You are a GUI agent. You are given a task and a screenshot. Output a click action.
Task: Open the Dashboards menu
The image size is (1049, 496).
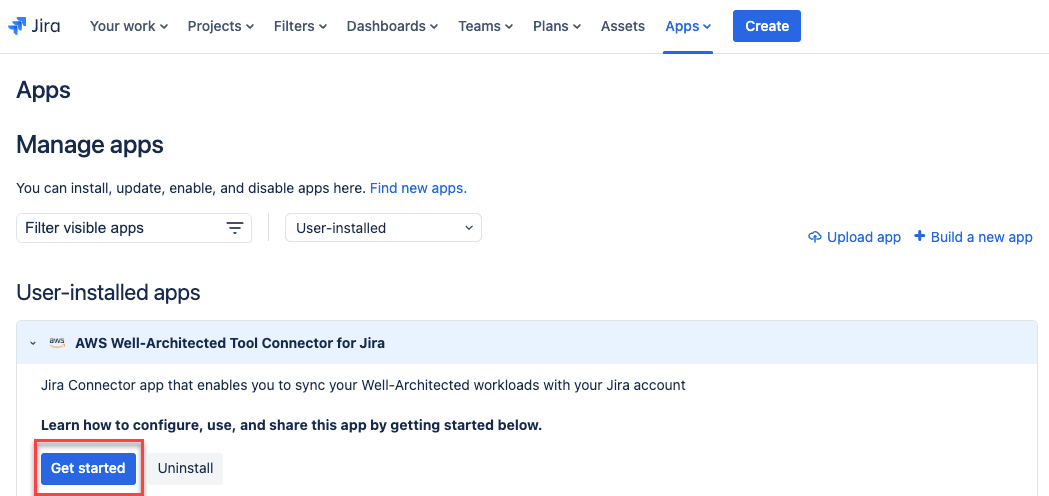(x=393, y=26)
